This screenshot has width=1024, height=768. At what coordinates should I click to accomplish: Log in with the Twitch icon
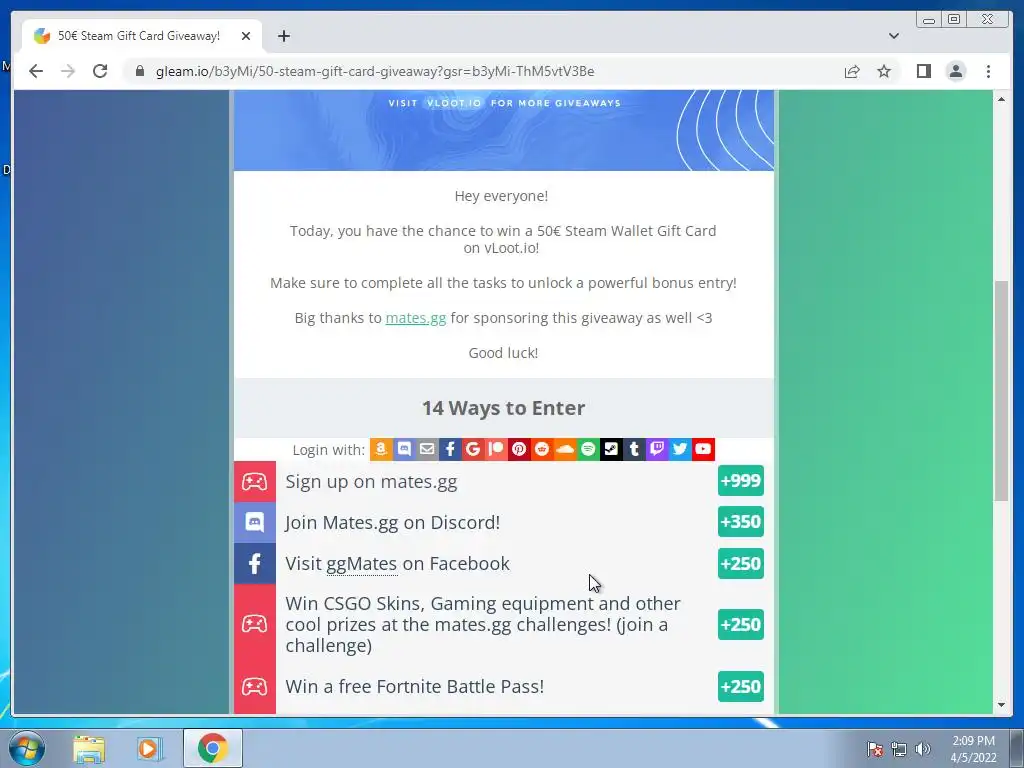click(x=657, y=449)
